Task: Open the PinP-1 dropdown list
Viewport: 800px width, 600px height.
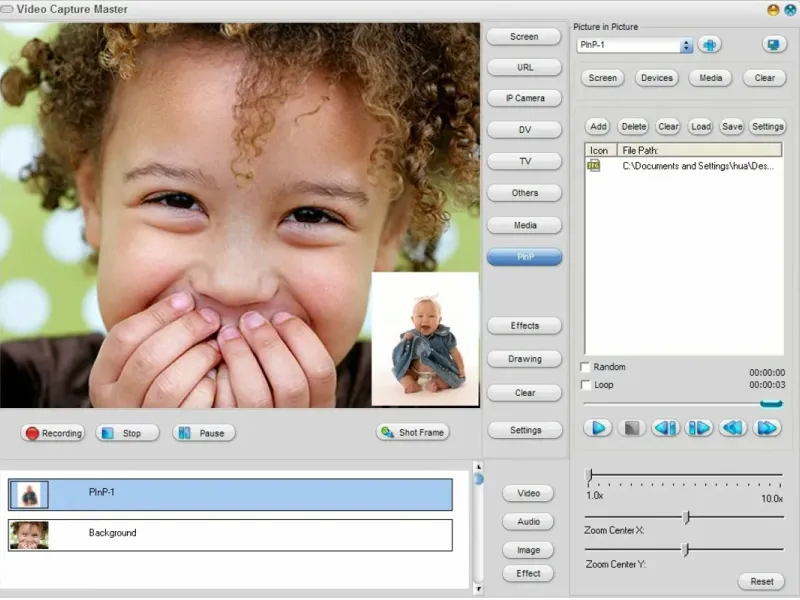Action: pyautogui.click(x=686, y=46)
